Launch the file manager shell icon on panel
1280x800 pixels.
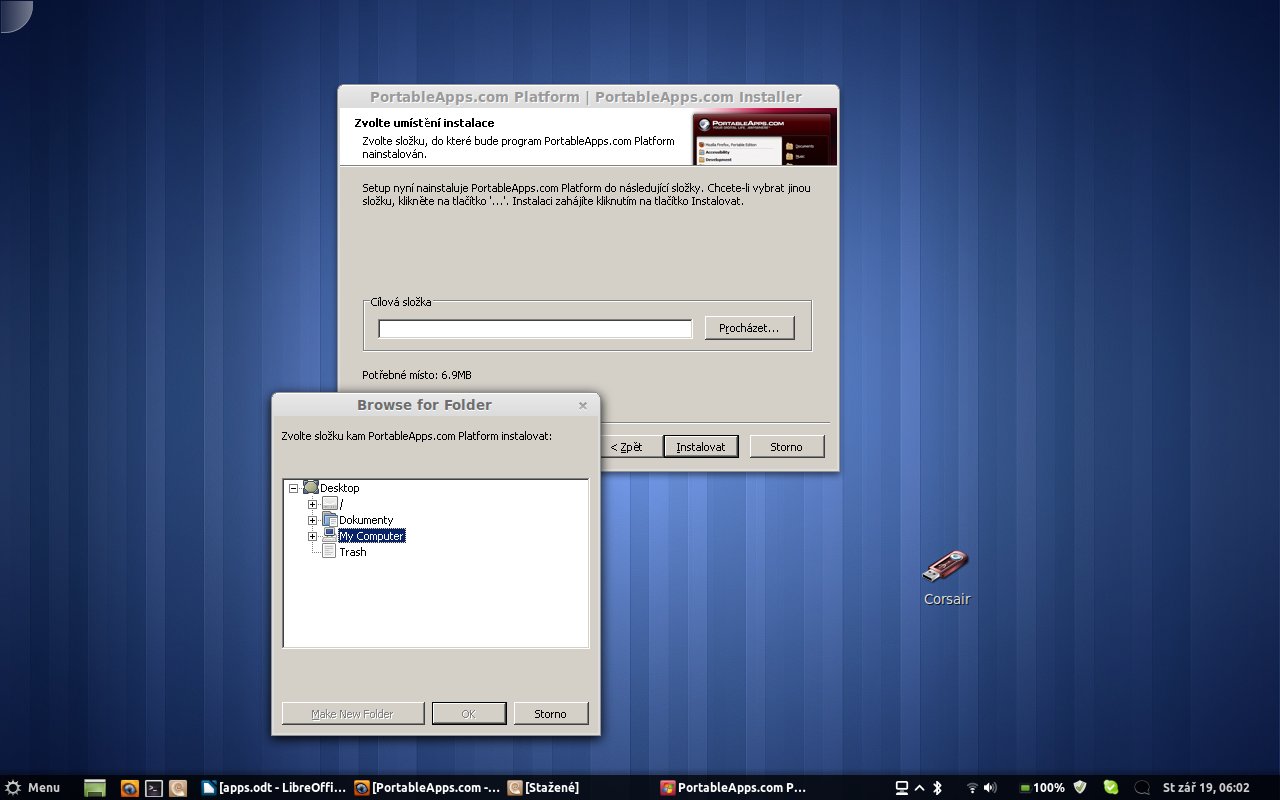[x=178, y=788]
